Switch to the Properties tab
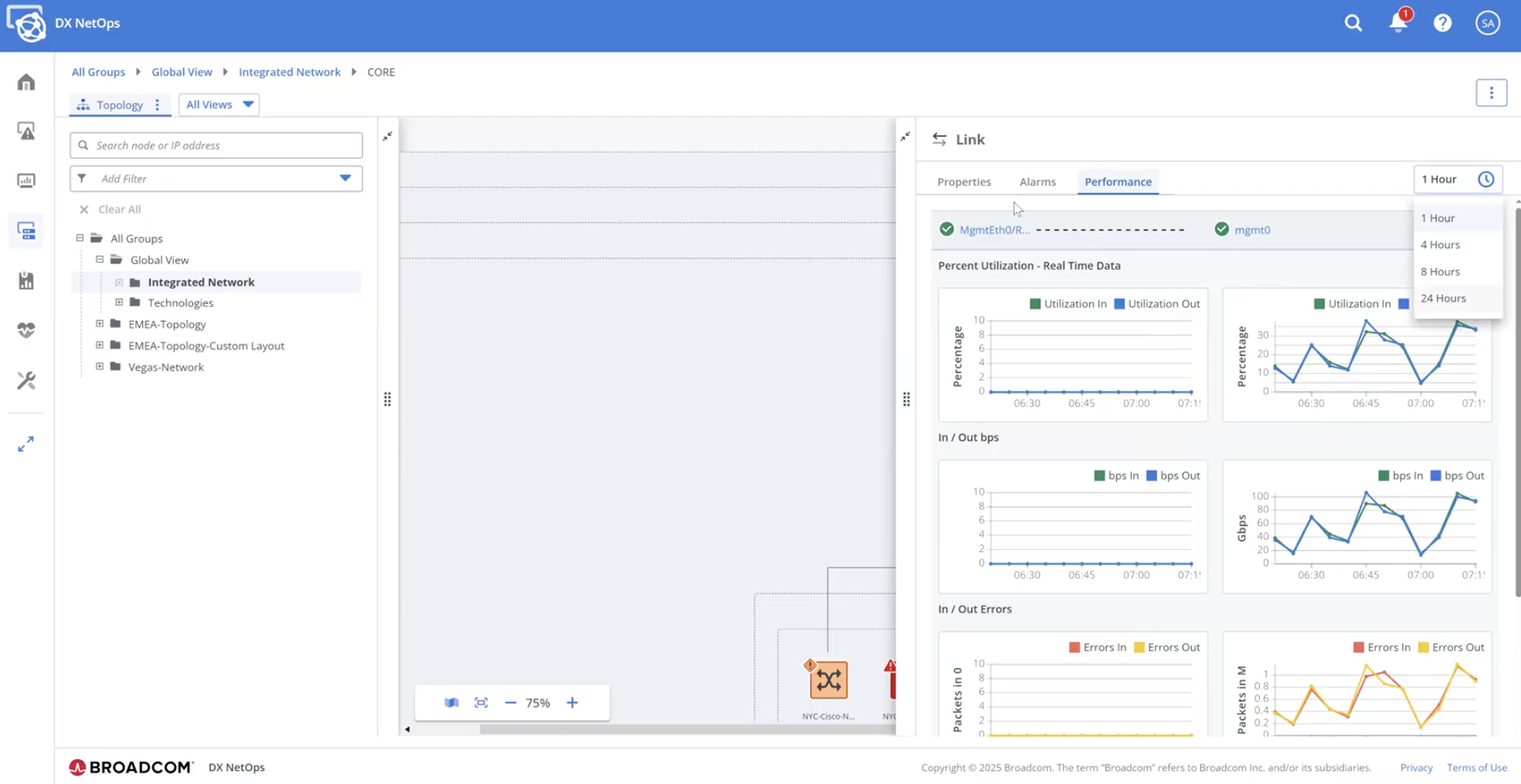Image resolution: width=1521 pixels, height=784 pixels. click(x=963, y=182)
